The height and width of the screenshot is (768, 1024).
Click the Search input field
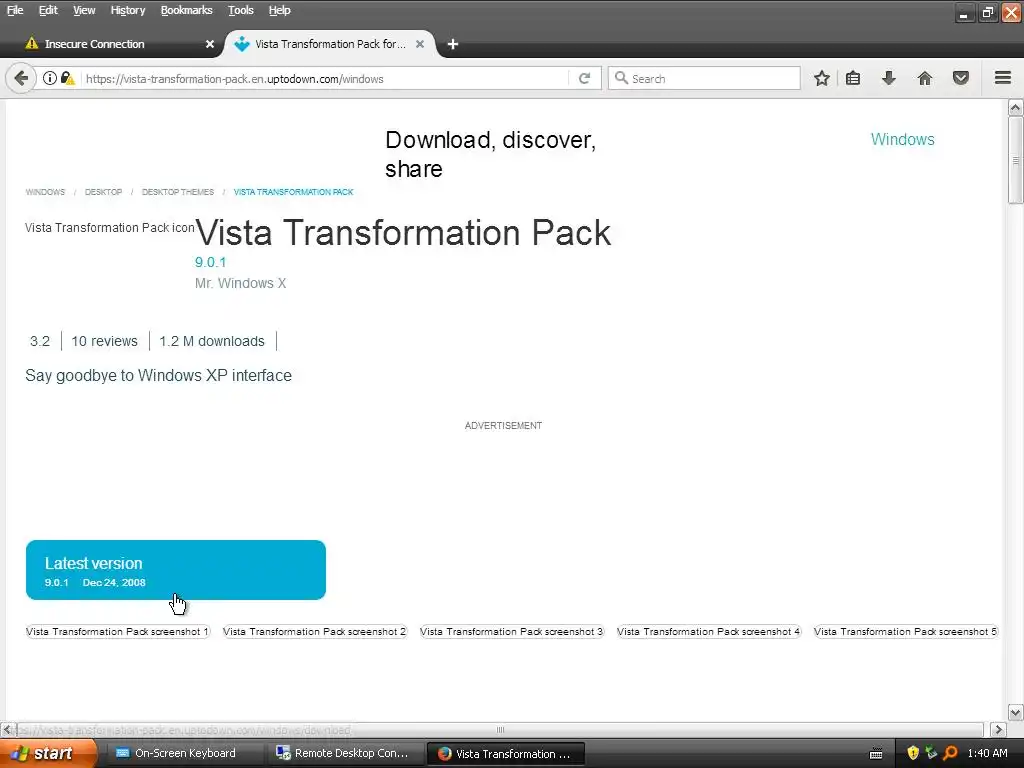pos(704,78)
